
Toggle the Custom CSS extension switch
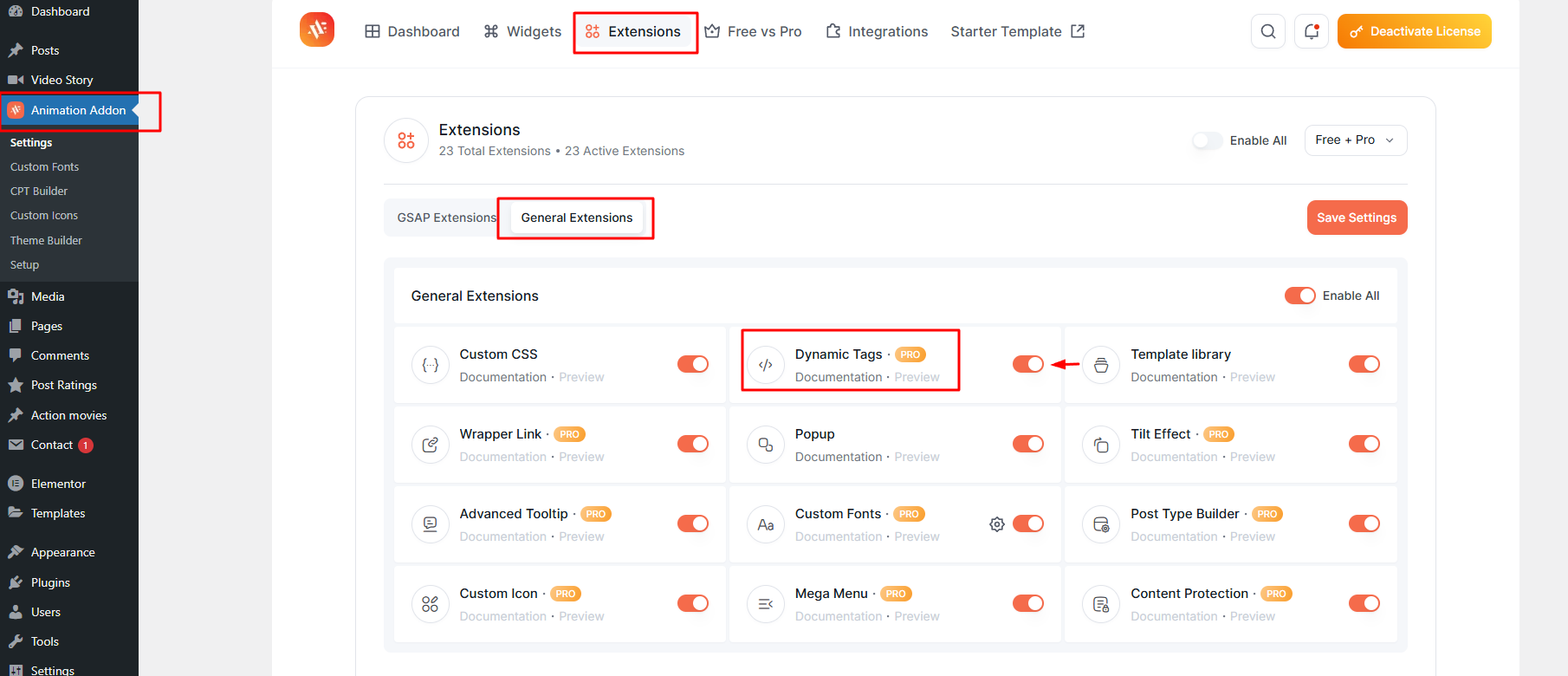click(x=693, y=364)
